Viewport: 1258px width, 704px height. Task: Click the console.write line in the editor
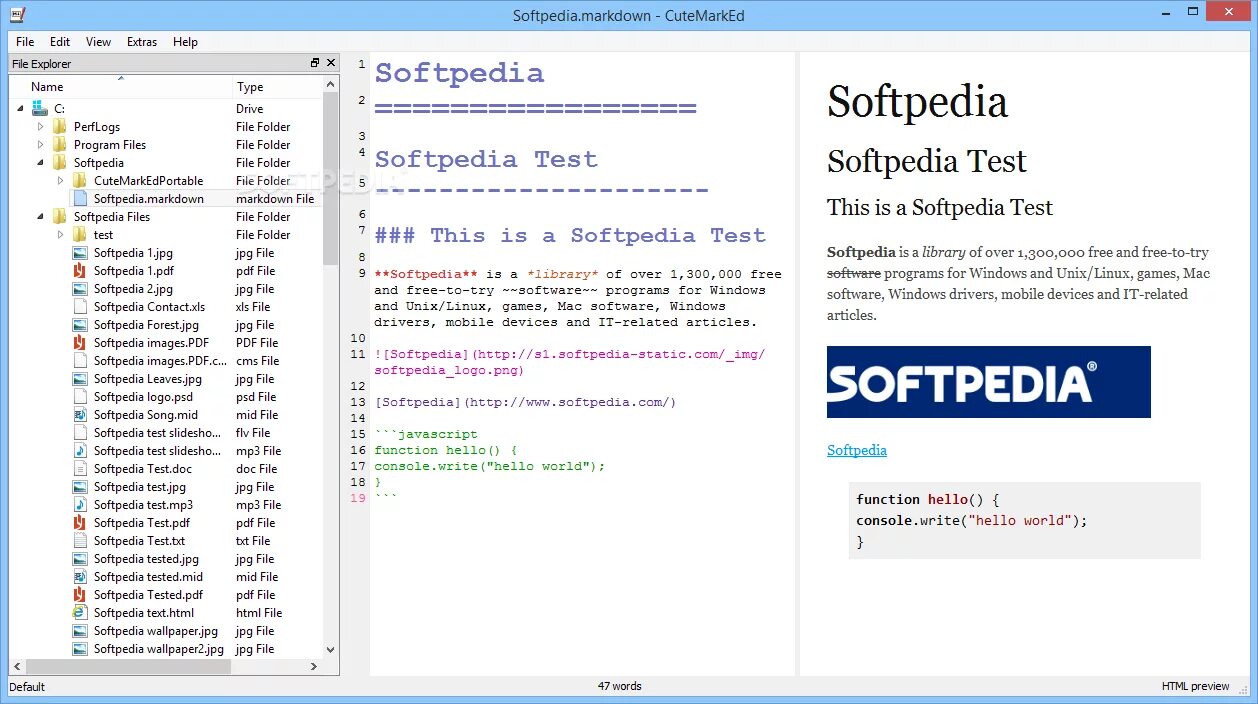pos(490,466)
